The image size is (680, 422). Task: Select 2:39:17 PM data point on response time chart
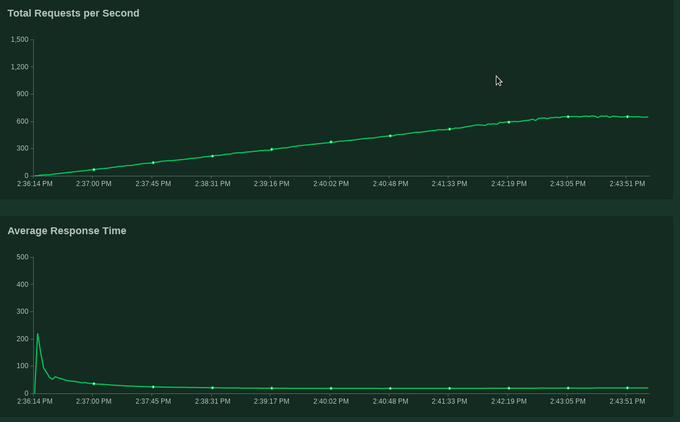[x=272, y=388]
